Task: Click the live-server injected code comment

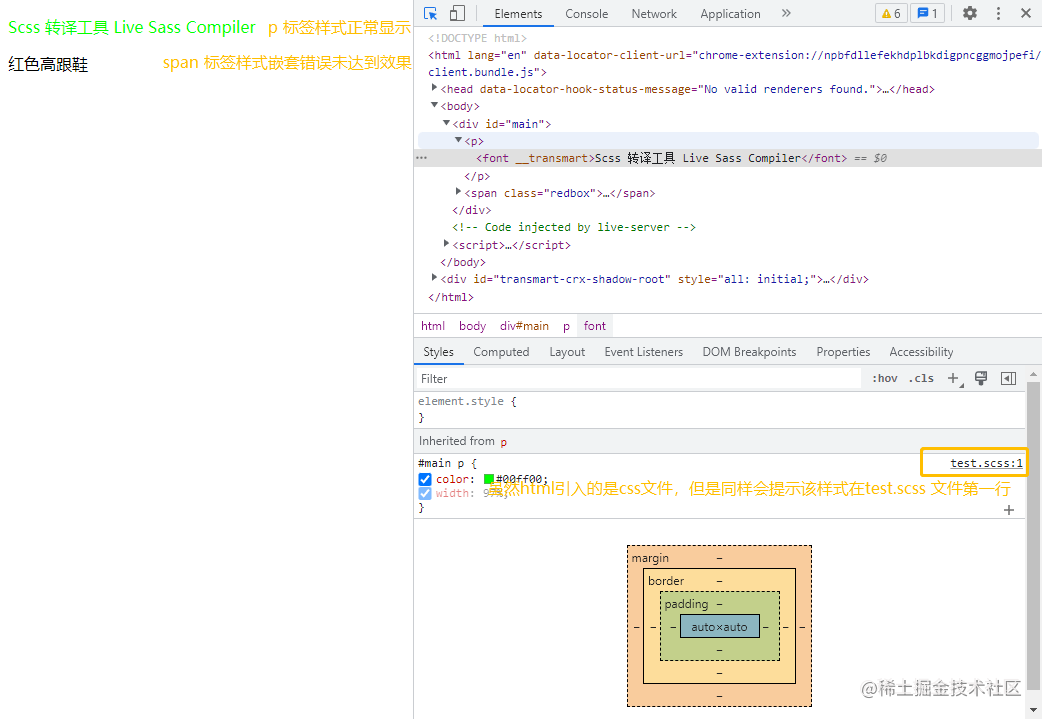Action: tap(573, 227)
